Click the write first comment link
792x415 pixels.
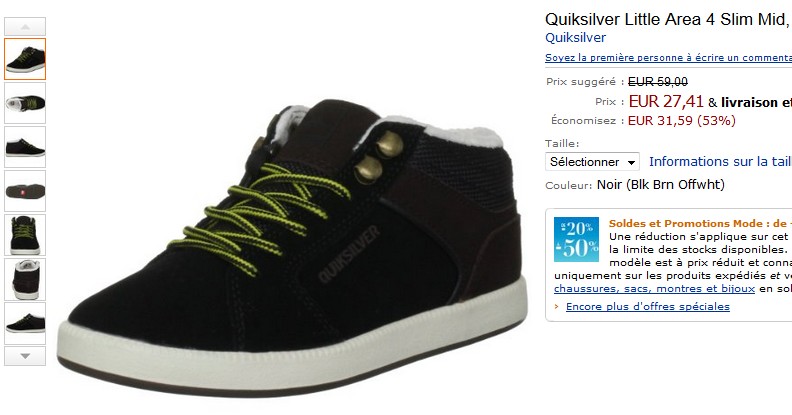(668, 58)
